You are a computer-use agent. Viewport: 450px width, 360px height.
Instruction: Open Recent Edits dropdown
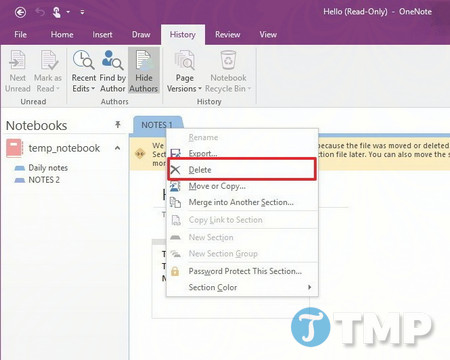pyautogui.click(x=84, y=71)
